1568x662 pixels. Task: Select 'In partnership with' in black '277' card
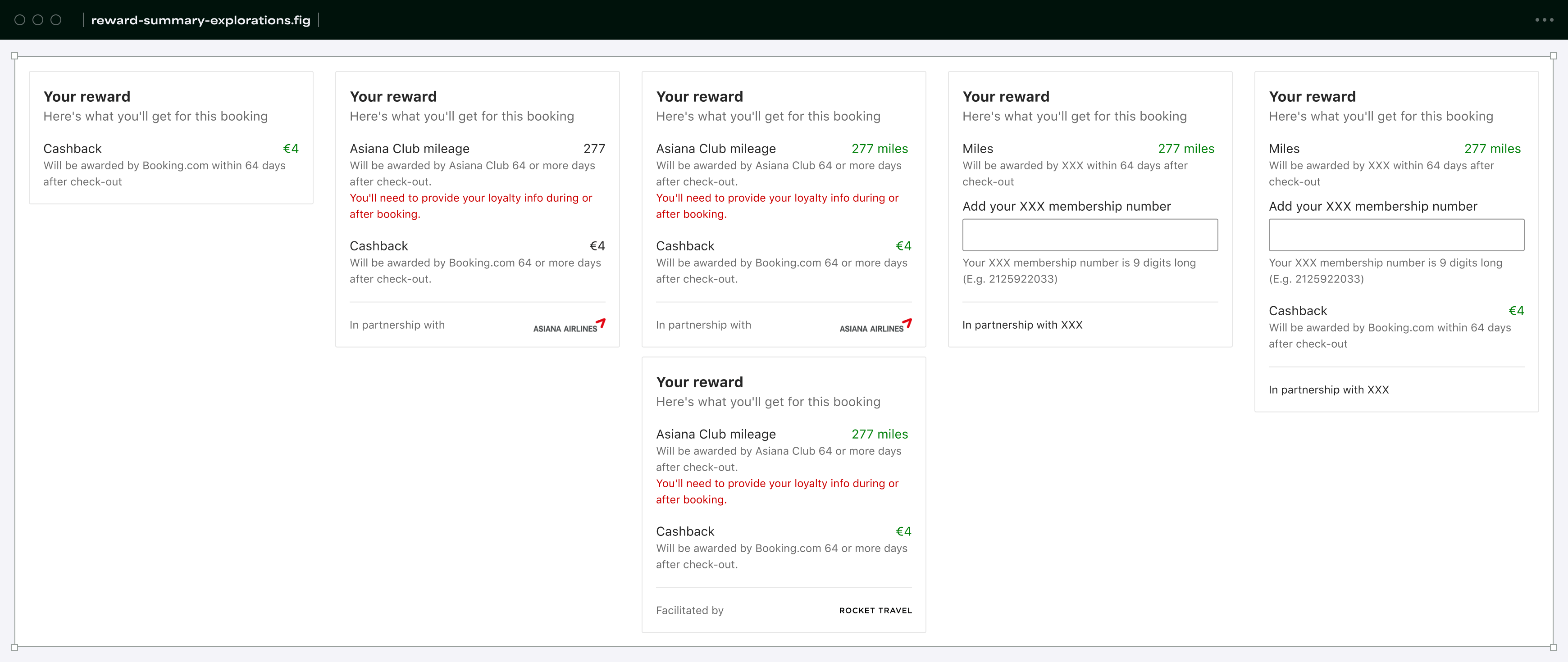397,325
